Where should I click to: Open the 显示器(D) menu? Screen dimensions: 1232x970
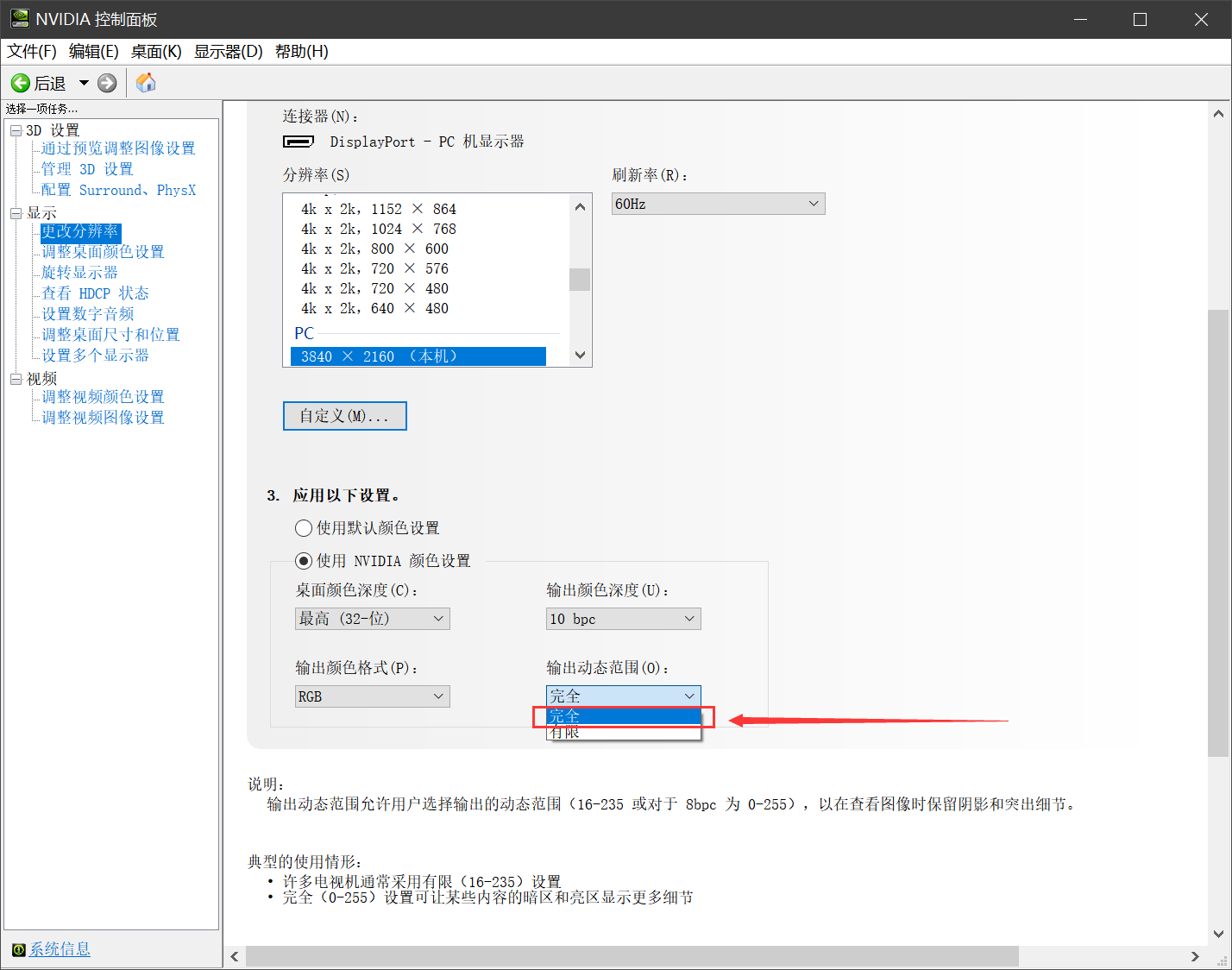pos(229,52)
